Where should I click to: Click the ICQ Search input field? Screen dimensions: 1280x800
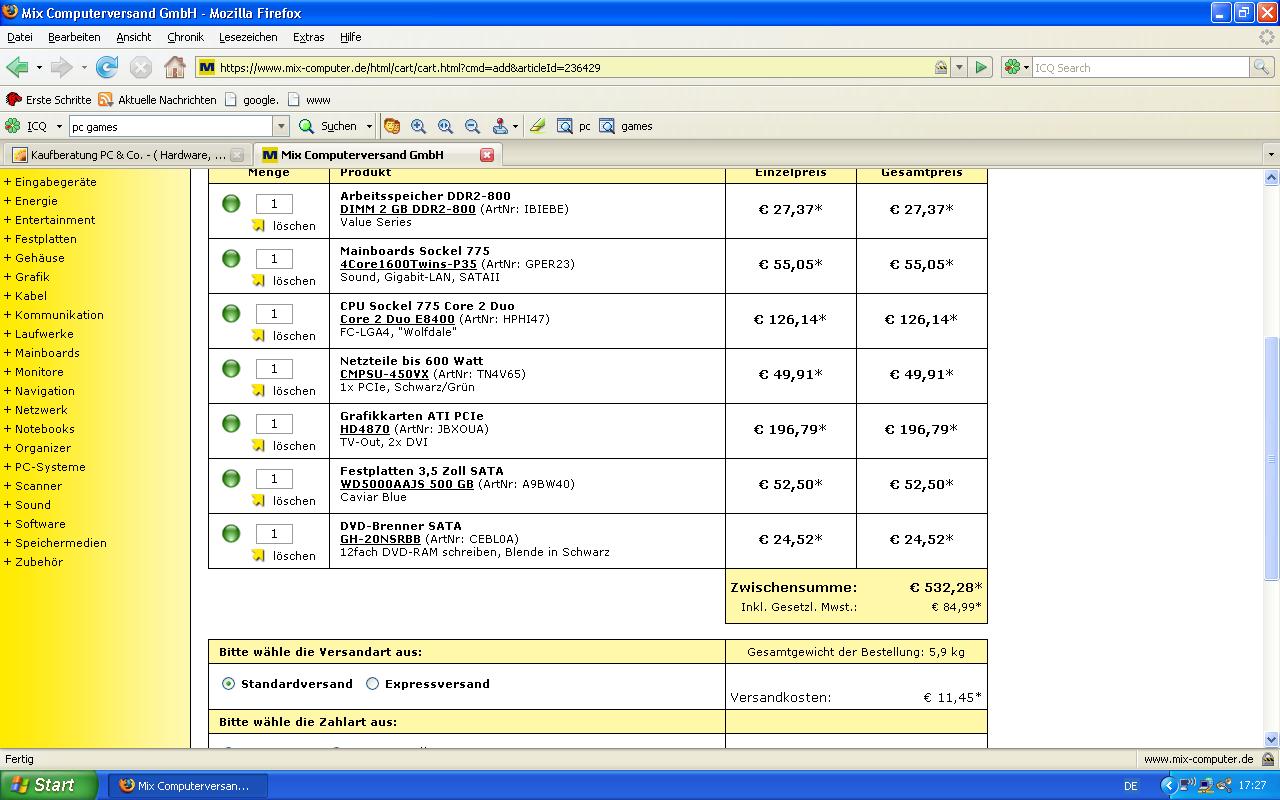pos(1140,67)
